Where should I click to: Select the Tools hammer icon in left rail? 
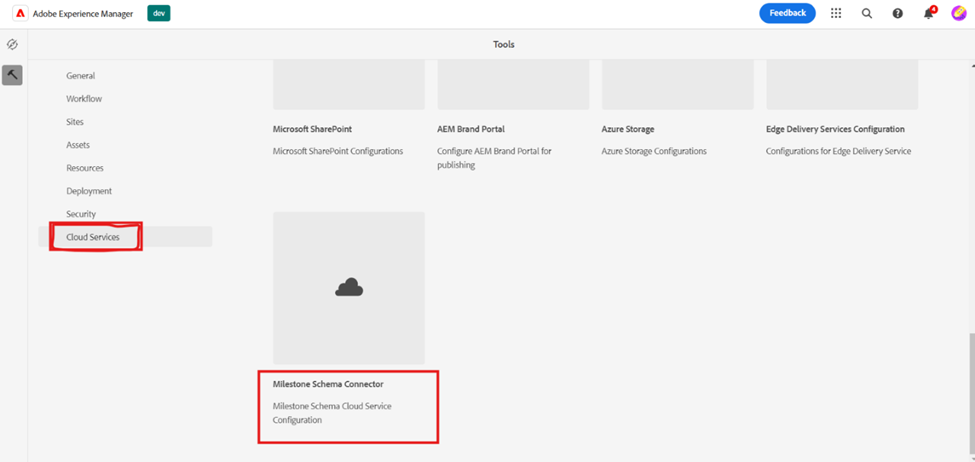tap(12, 75)
